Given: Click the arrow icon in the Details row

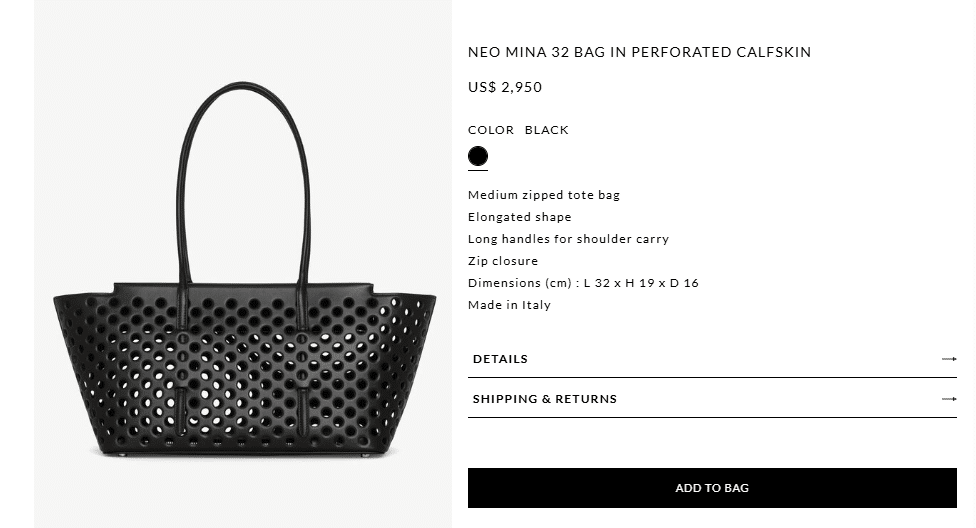Looking at the screenshot, I should (949, 359).
